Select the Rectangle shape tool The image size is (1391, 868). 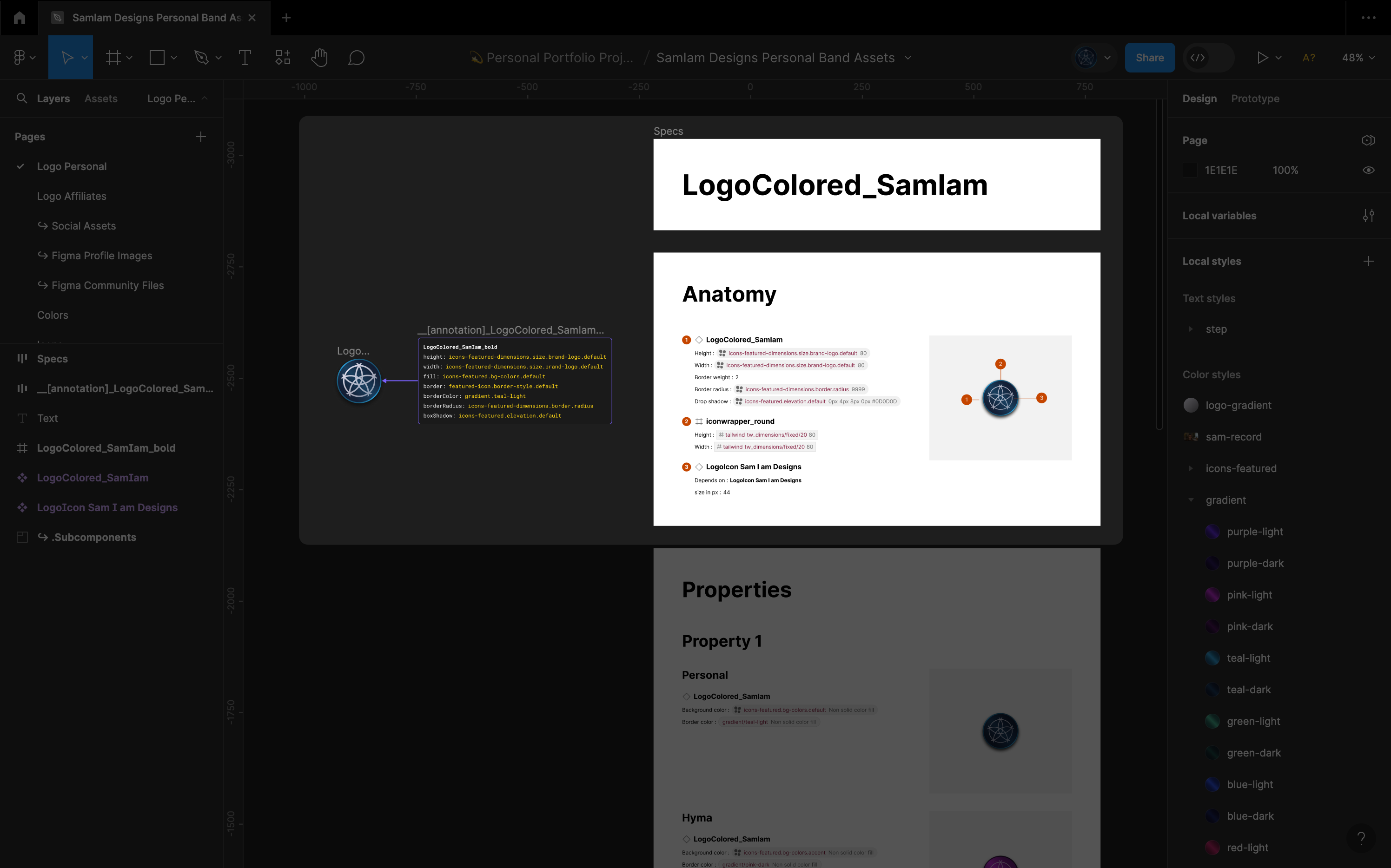click(x=157, y=58)
